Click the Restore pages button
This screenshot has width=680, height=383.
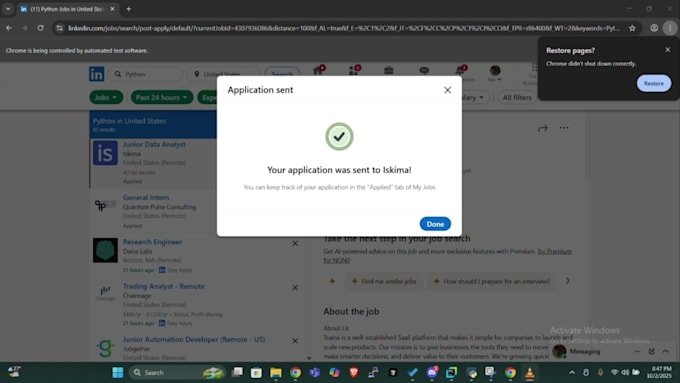click(654, 83)
